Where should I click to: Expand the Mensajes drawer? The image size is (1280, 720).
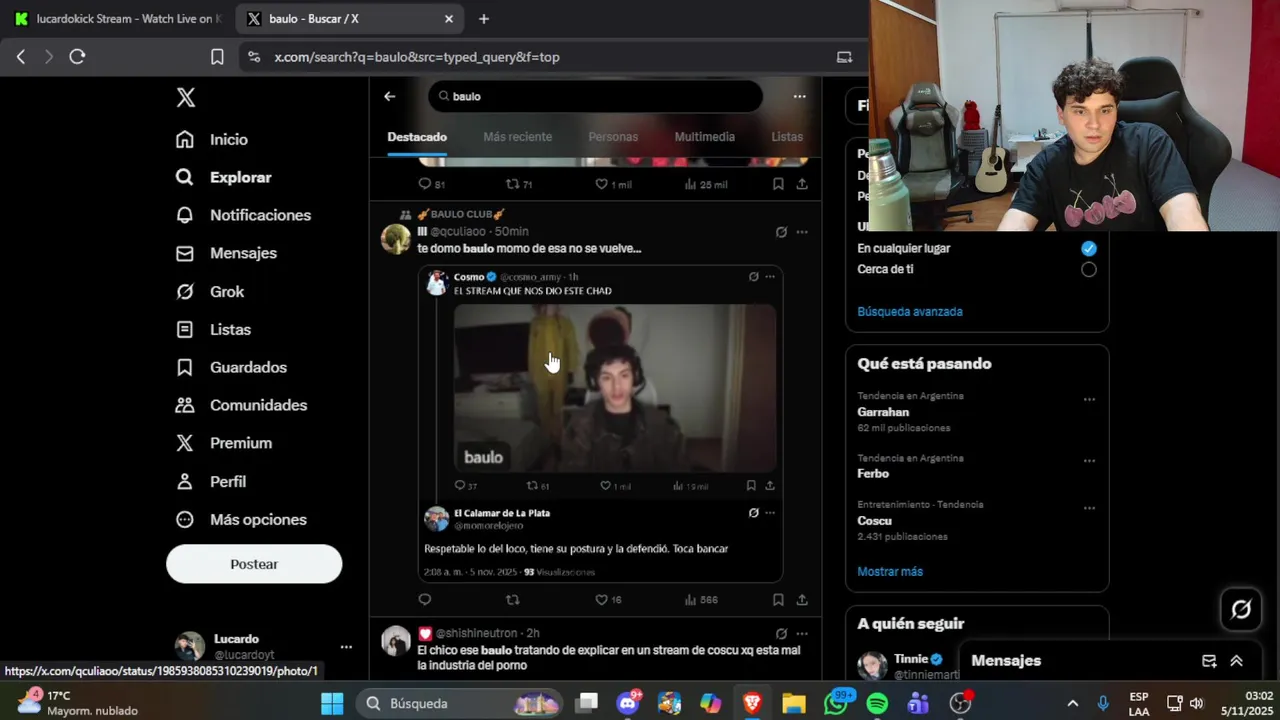[x=1237, y=661]
